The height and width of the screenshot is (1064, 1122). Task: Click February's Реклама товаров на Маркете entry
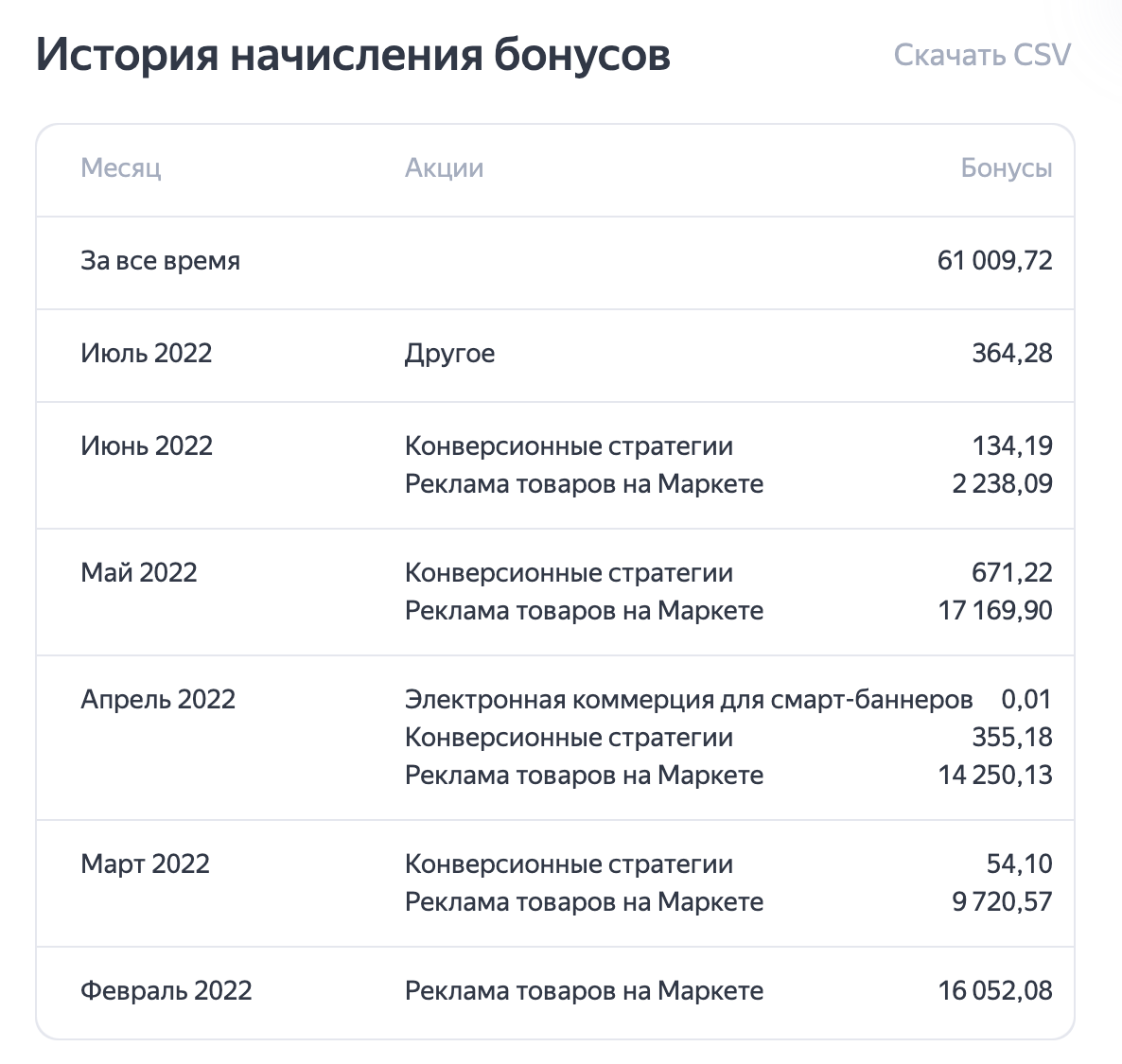click(x=584, y=991)
